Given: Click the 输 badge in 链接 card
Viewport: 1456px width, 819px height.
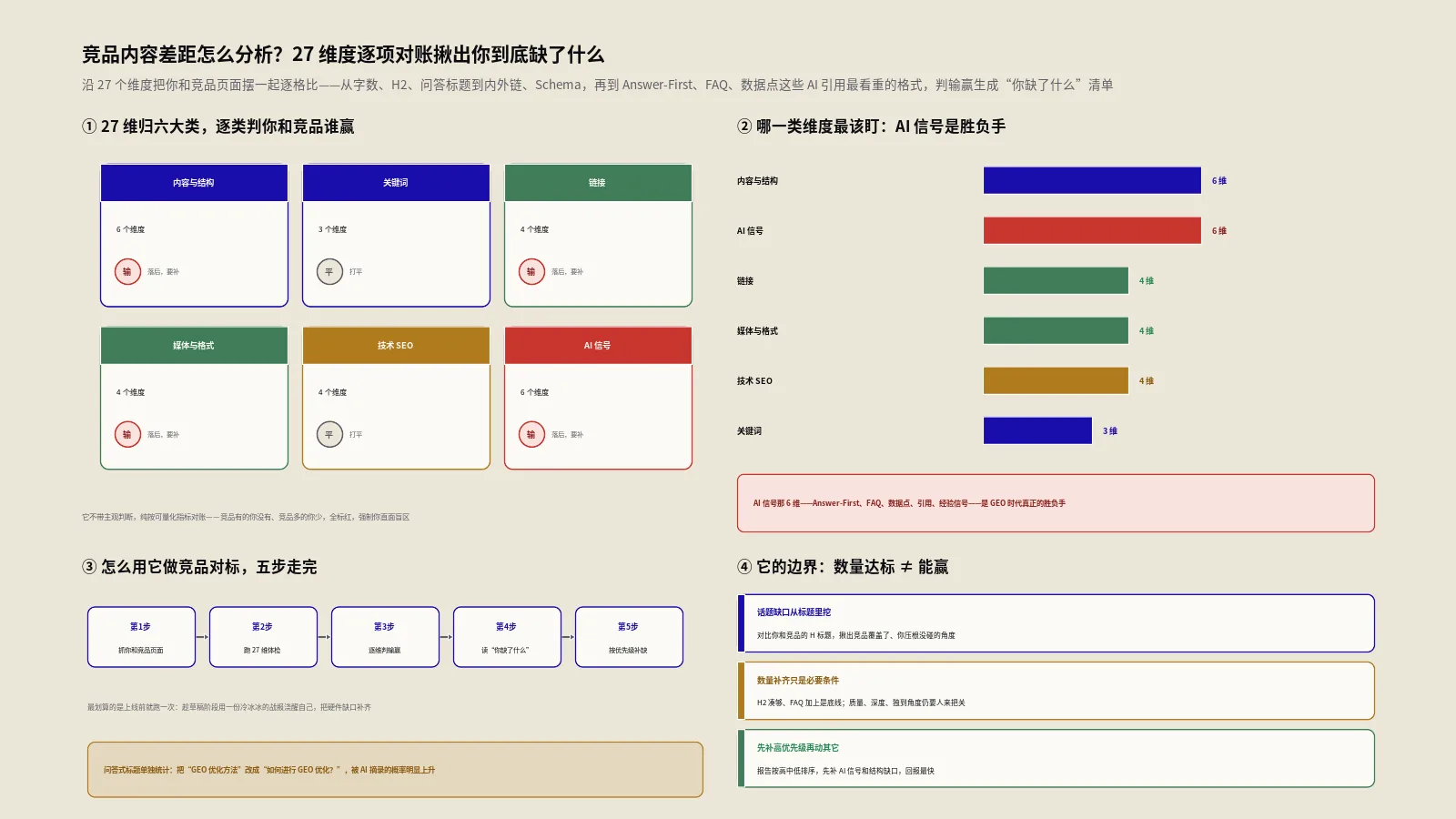Looking at the screenshot, I should (531, 271).
